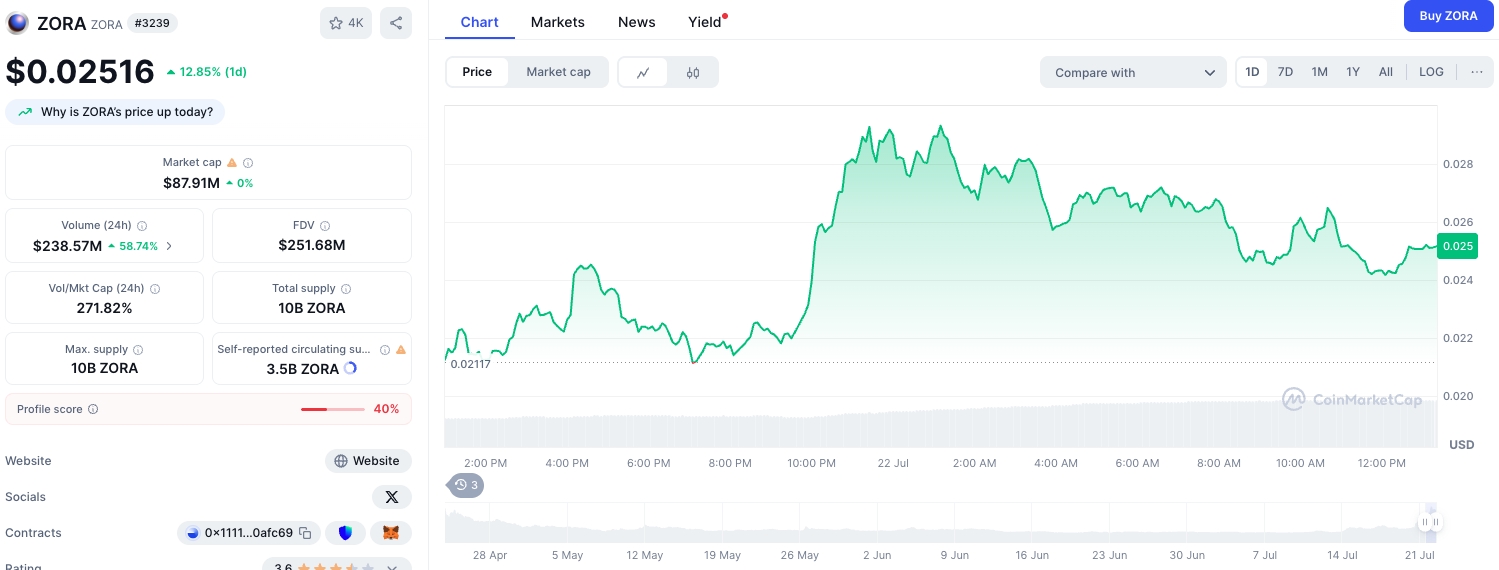Click the chart range slider handle
This screenshot has width=1499, height=570.
pos(1430,522)
